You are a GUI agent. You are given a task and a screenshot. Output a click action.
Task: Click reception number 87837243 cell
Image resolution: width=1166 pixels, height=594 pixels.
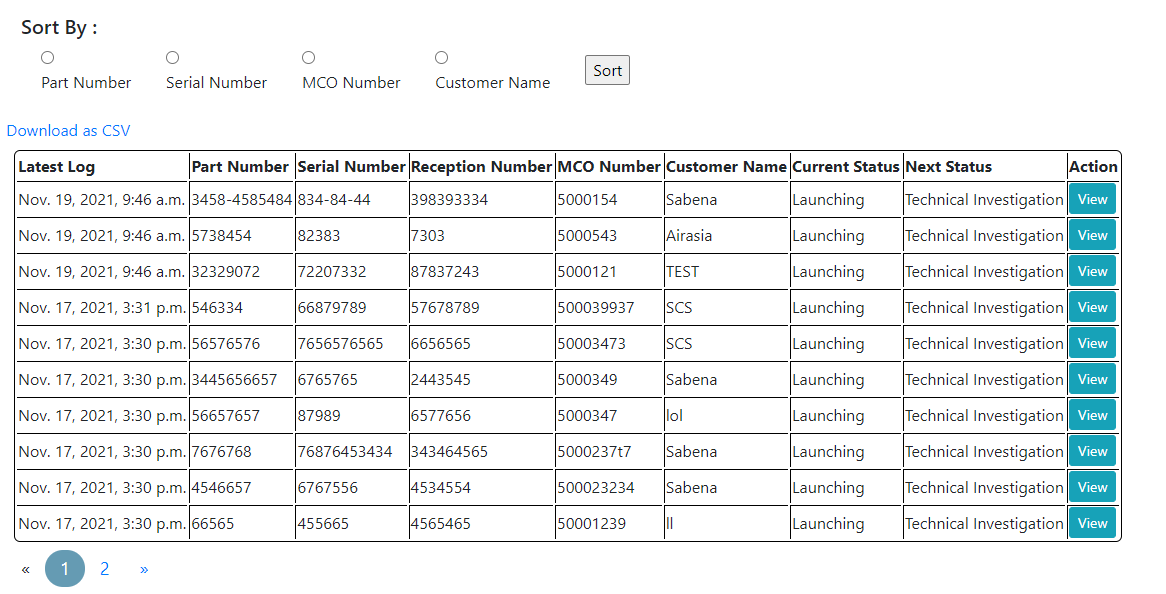point(482,271)
